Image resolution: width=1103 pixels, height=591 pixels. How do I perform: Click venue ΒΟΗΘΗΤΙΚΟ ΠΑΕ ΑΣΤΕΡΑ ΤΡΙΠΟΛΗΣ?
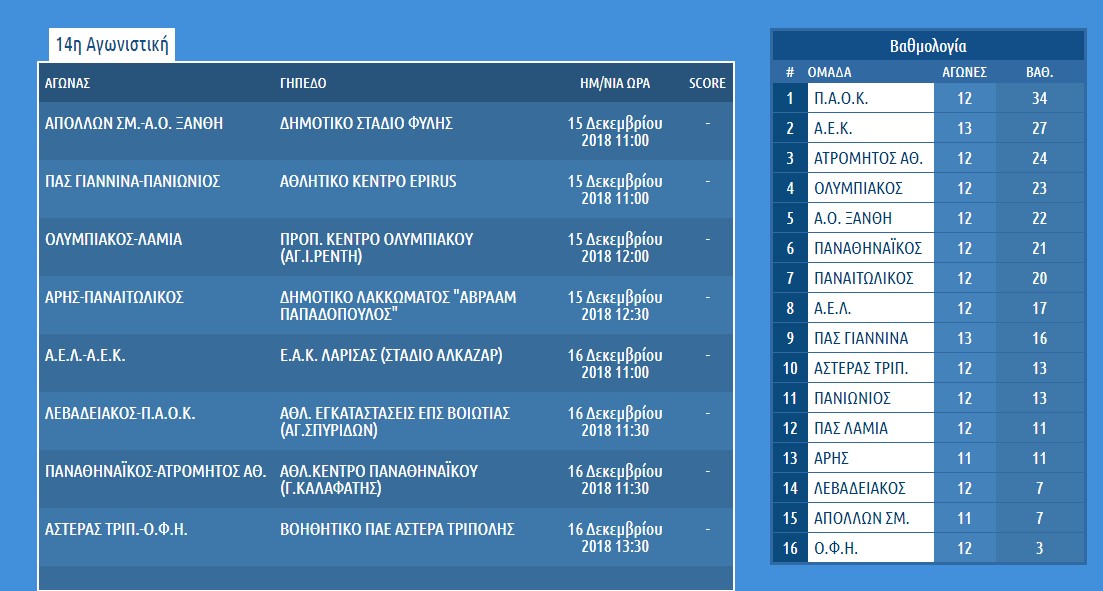[397, 529]
